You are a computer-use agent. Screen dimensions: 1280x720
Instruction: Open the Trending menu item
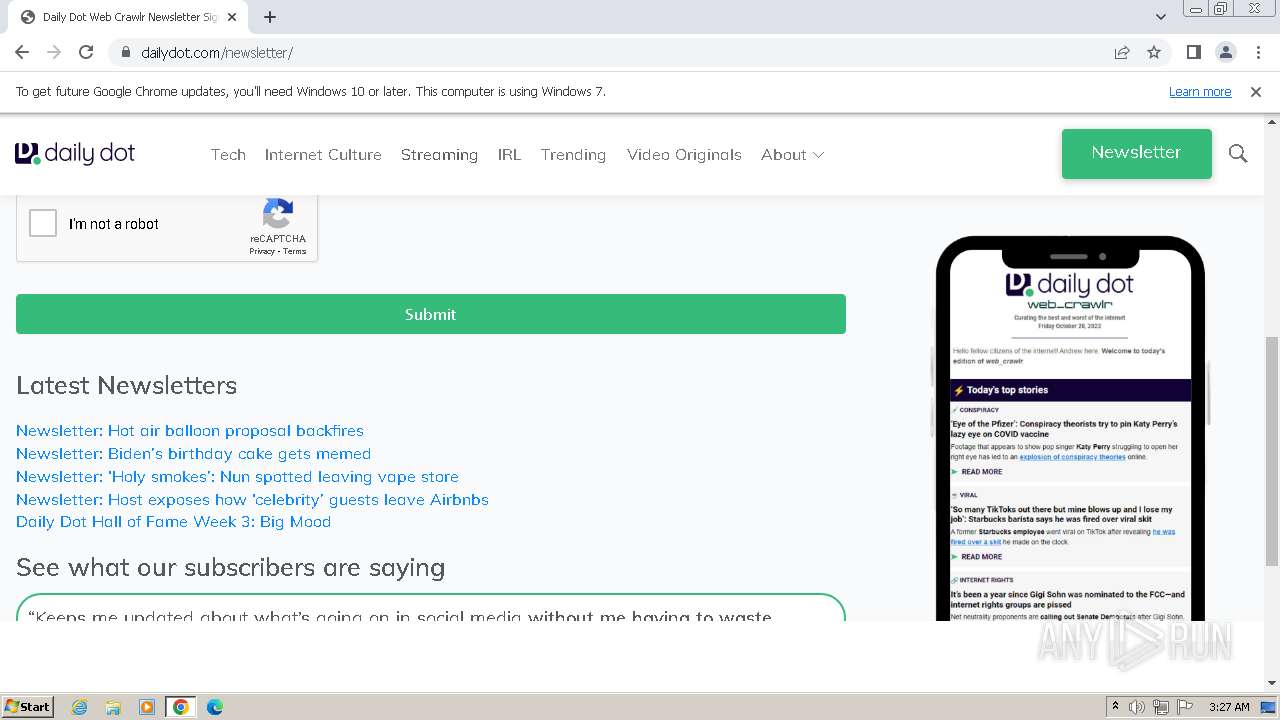click(573, 154)
